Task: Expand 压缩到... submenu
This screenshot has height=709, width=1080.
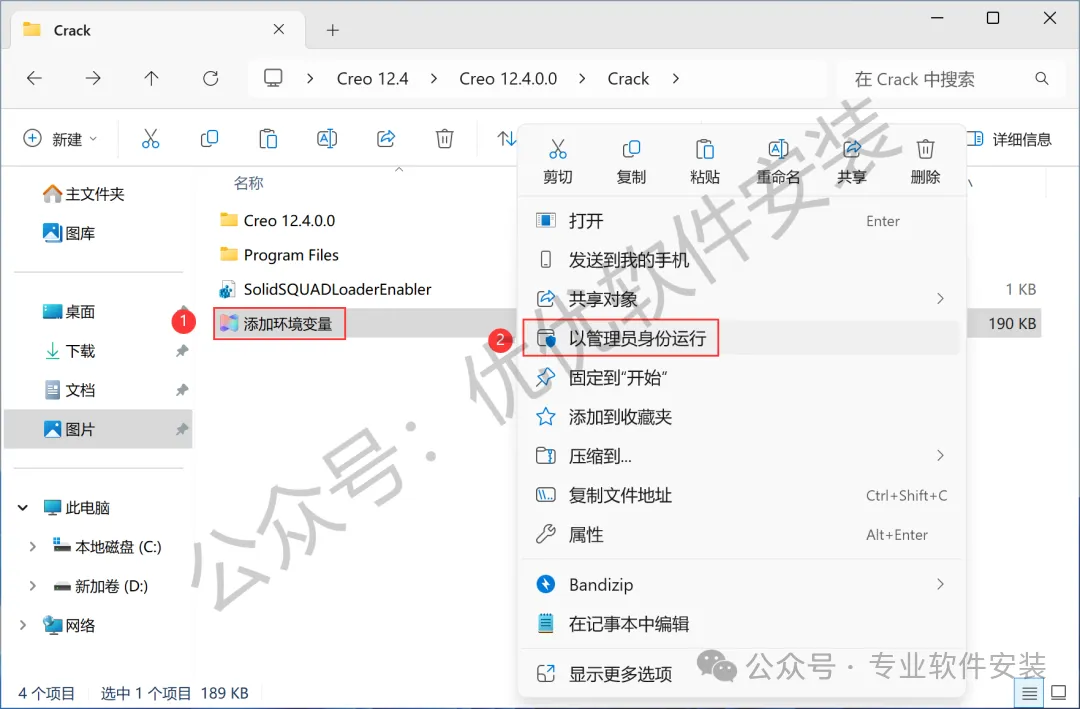Action: (x=940, y=455)
